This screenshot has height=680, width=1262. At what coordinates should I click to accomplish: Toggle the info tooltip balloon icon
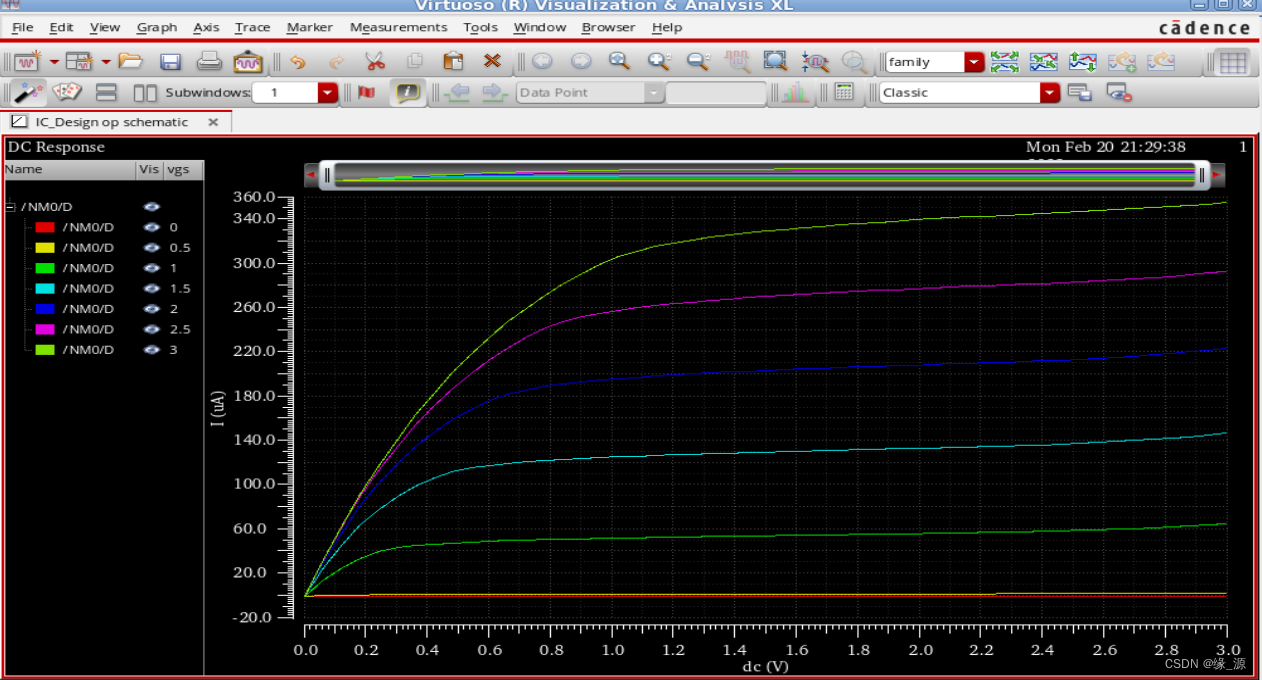407,93
